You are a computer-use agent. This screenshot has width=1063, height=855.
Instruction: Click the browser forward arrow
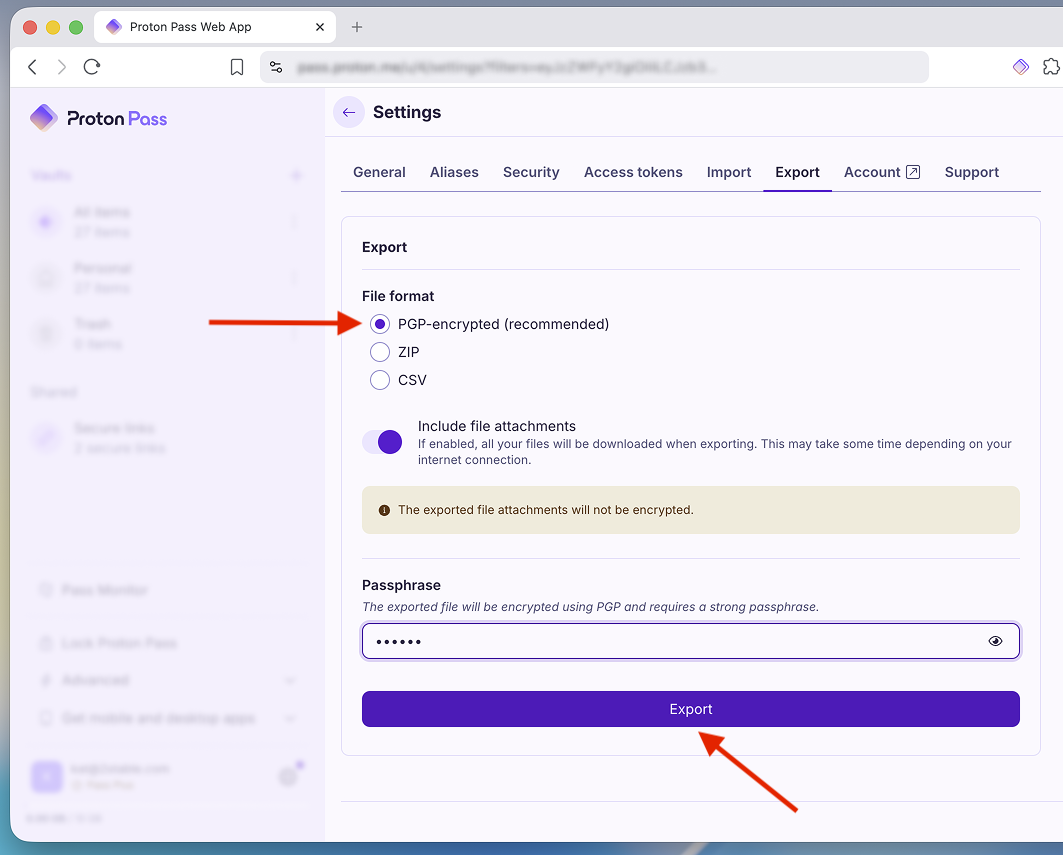pyautogui.click(x=62, y=66)
